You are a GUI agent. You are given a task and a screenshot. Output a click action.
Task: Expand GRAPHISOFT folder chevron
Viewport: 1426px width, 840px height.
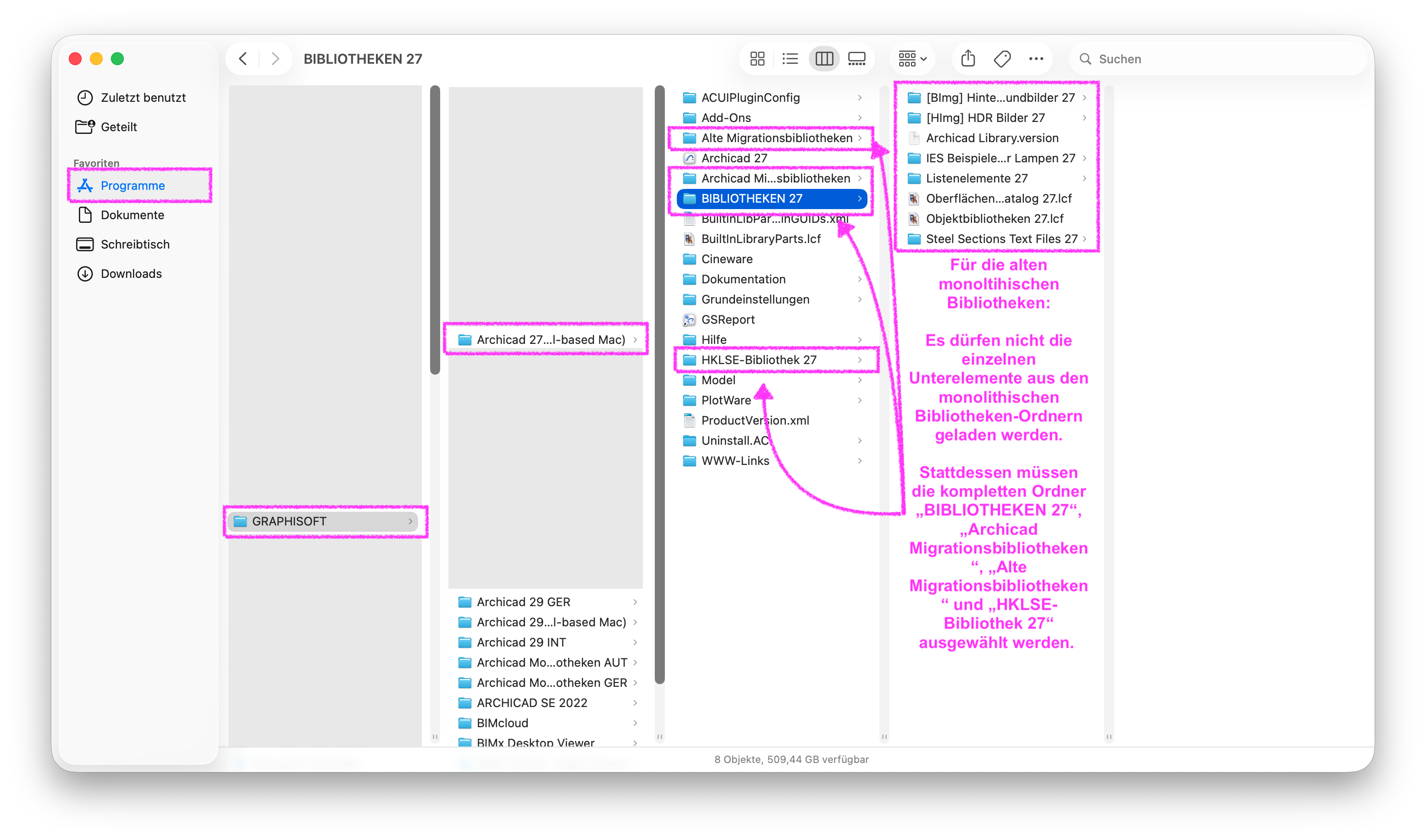pos(410,521)
